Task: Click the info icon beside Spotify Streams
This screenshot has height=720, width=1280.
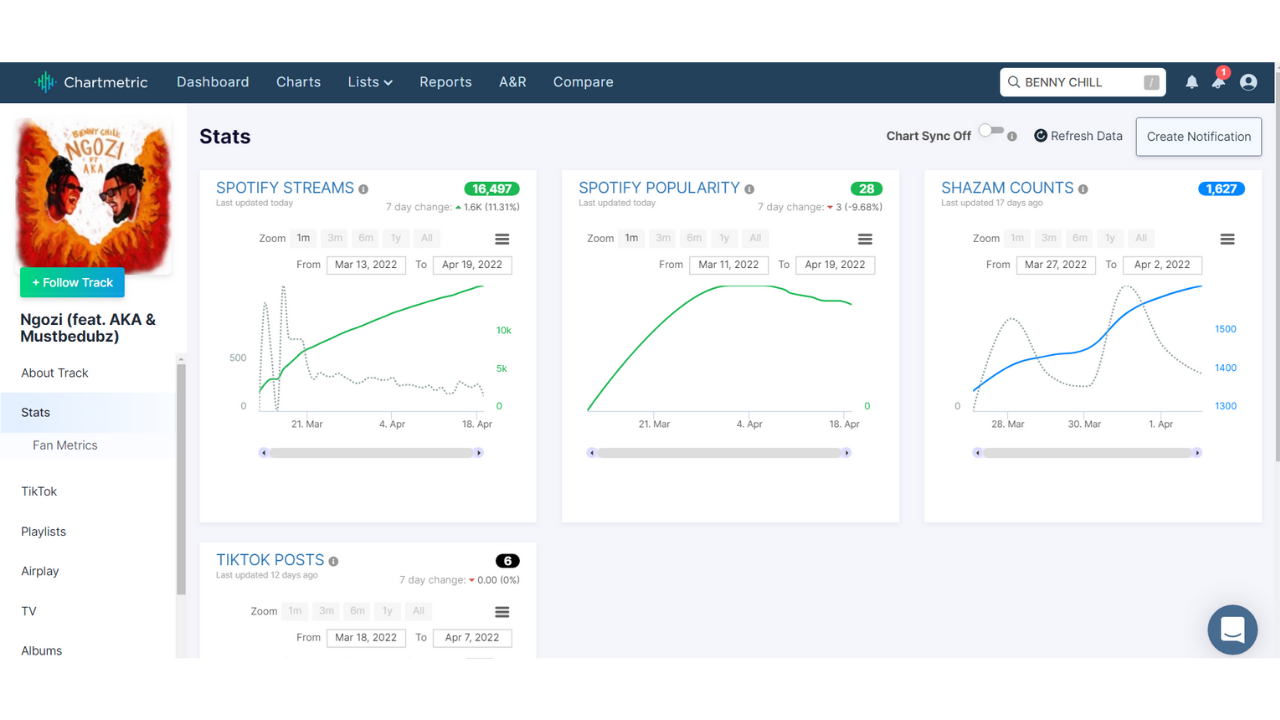Action: [x=363, y=189]
